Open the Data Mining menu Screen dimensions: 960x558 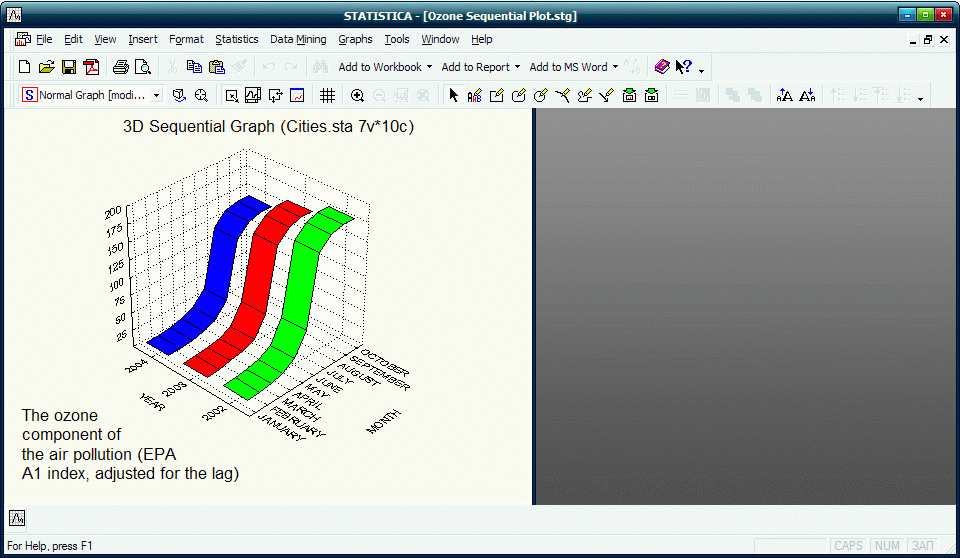[x=298, y=39]
